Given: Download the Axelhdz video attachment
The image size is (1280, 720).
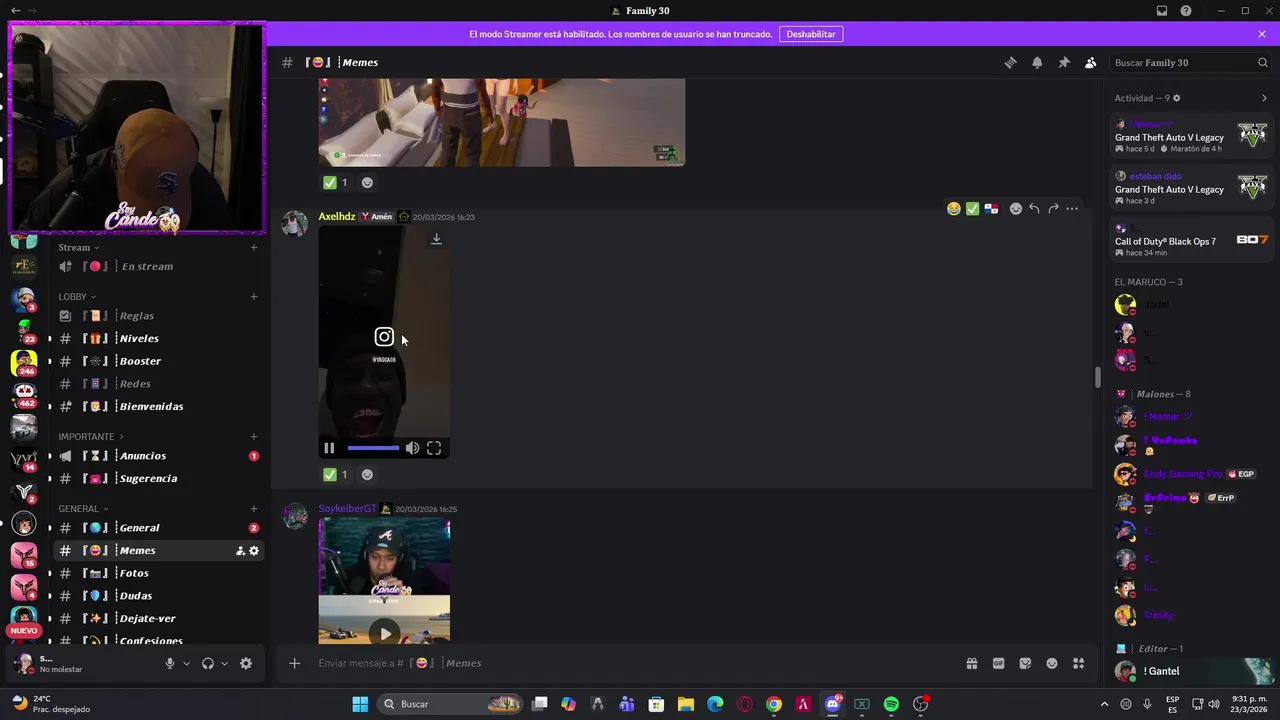Looking at the screenshot, I should tap(436, 239).
